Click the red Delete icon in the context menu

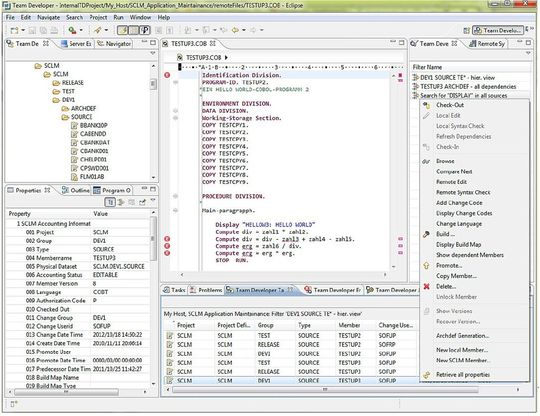click(426, 286)
